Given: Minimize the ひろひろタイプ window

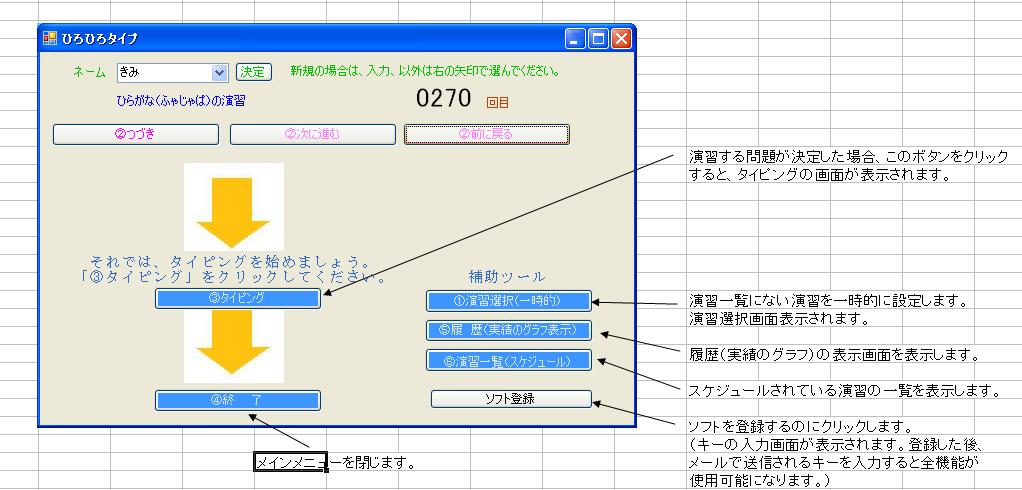Looking at the screenshot, I should tap(575, 39).
